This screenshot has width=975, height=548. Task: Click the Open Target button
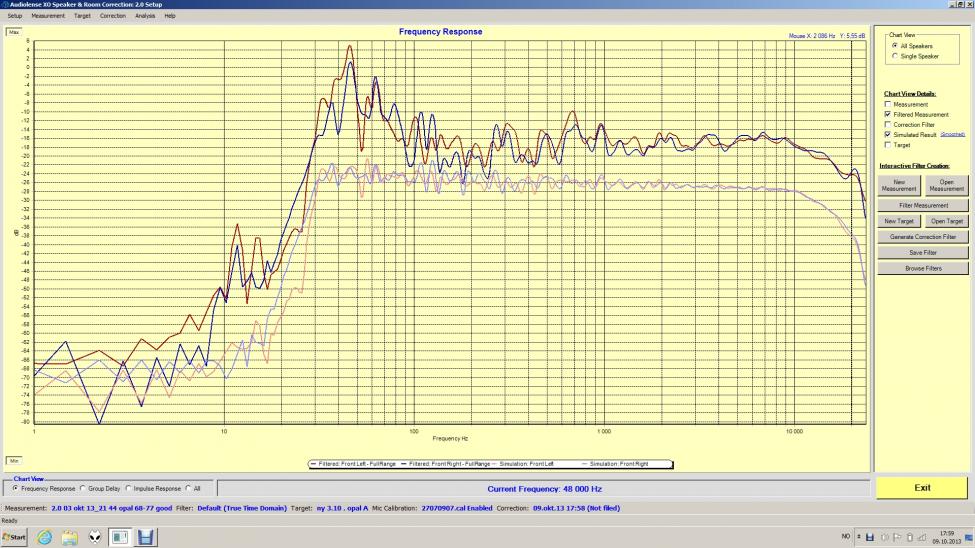click(x=946, y=221)
